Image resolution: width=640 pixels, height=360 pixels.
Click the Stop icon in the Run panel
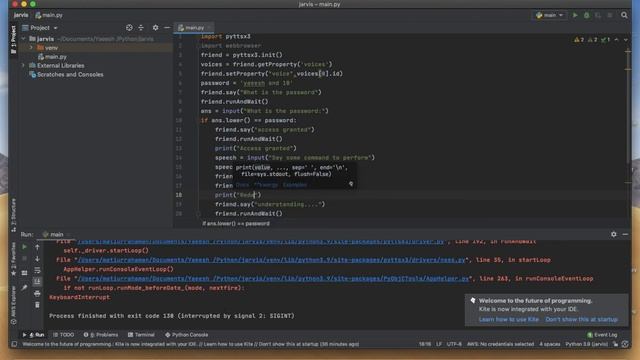pos(24,259)
